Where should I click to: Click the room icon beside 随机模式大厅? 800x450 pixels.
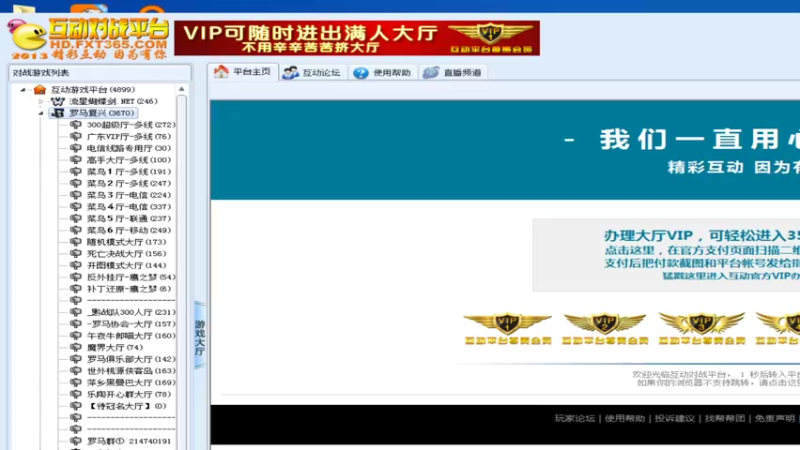[76, 242]
